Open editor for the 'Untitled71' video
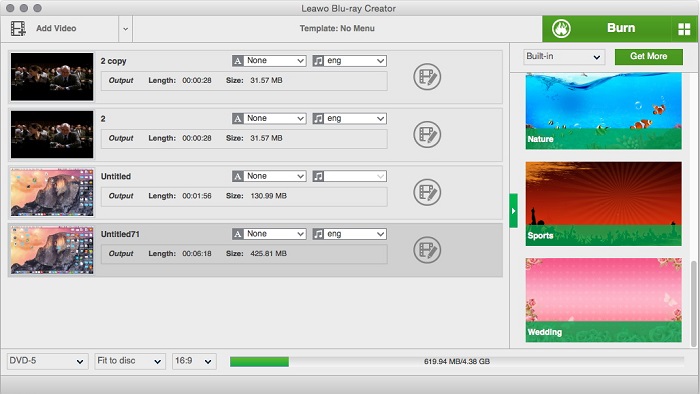 pyautogui.click(x=427, y=250)
